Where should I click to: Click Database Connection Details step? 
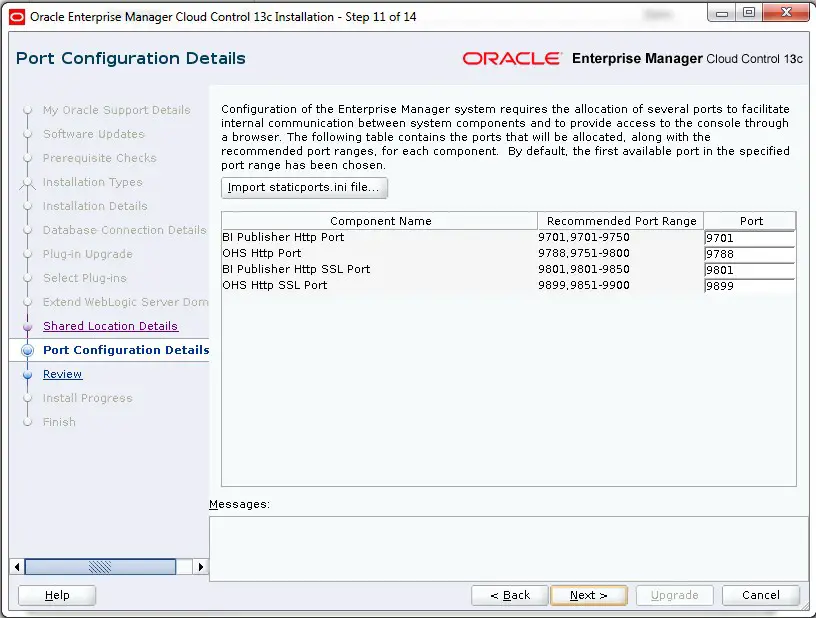point(124,230)
